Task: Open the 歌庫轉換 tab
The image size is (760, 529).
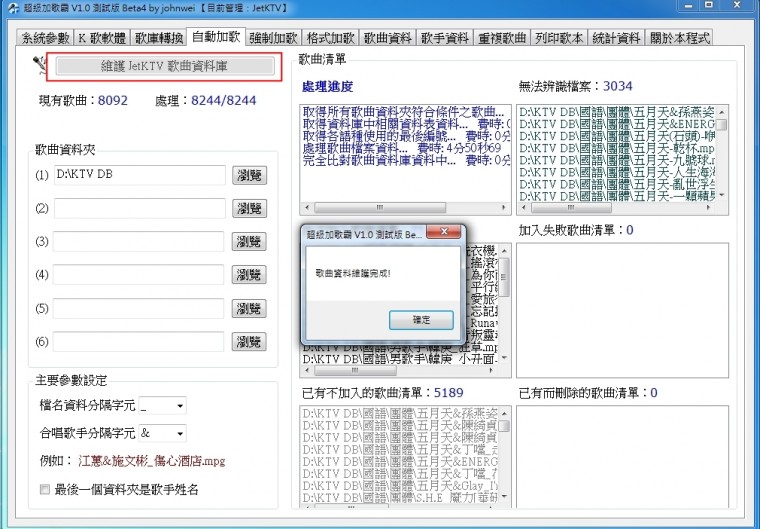Action: [158, 38]
